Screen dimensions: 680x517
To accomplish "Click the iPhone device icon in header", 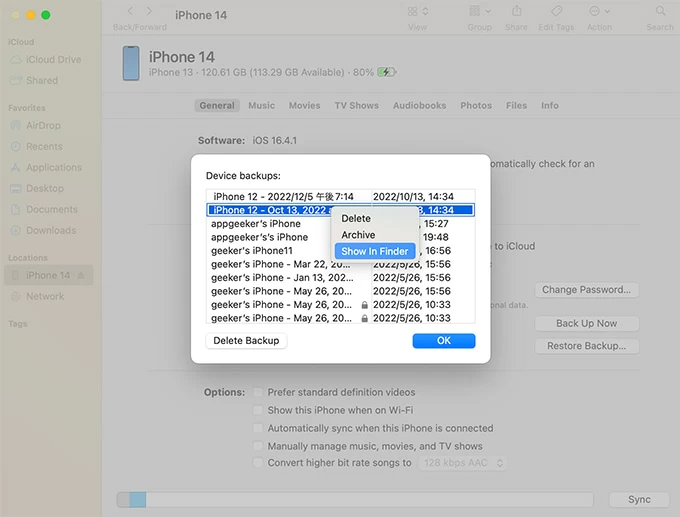I will coord(131,63).
